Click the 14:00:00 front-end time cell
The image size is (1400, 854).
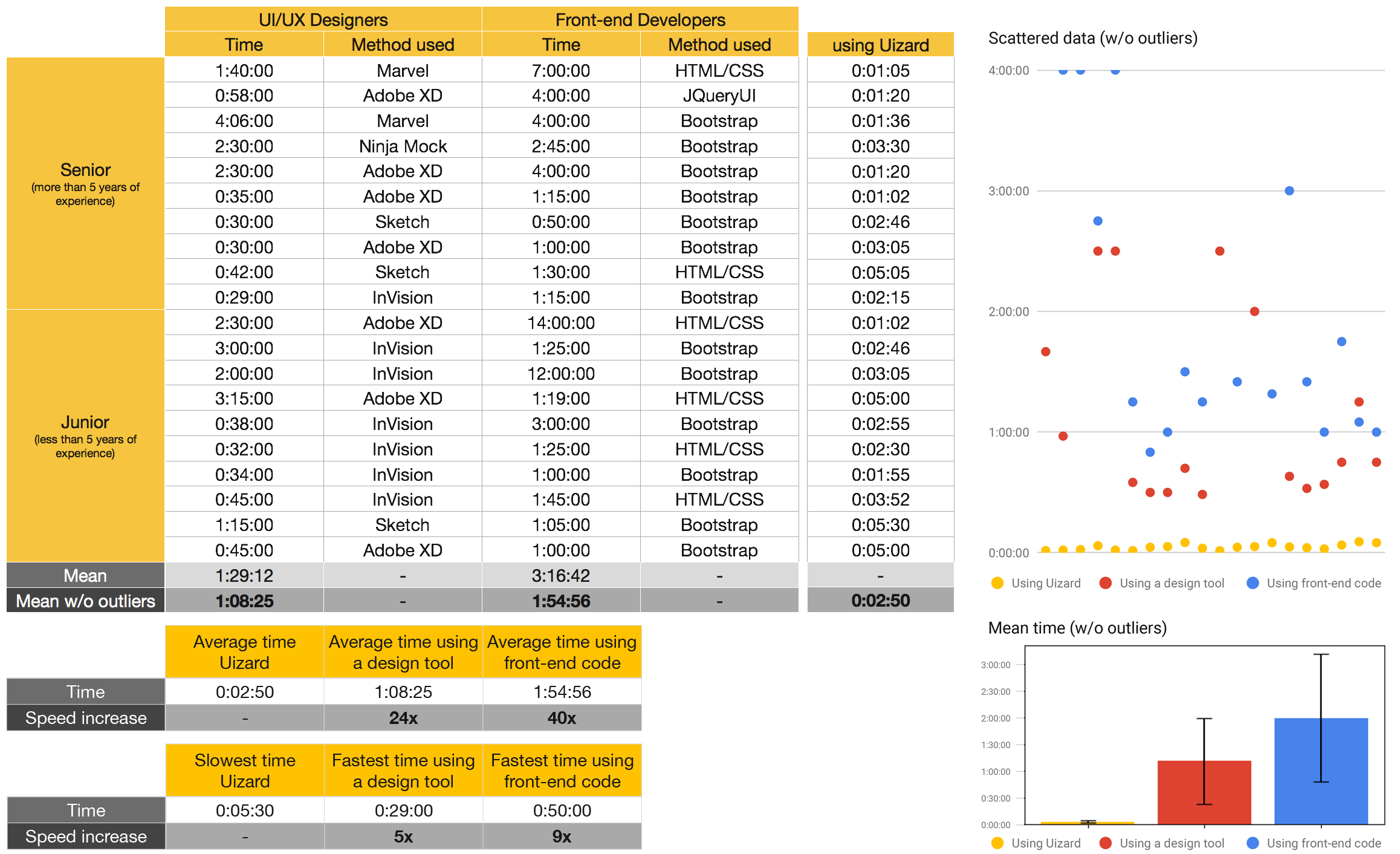(561, 323)
